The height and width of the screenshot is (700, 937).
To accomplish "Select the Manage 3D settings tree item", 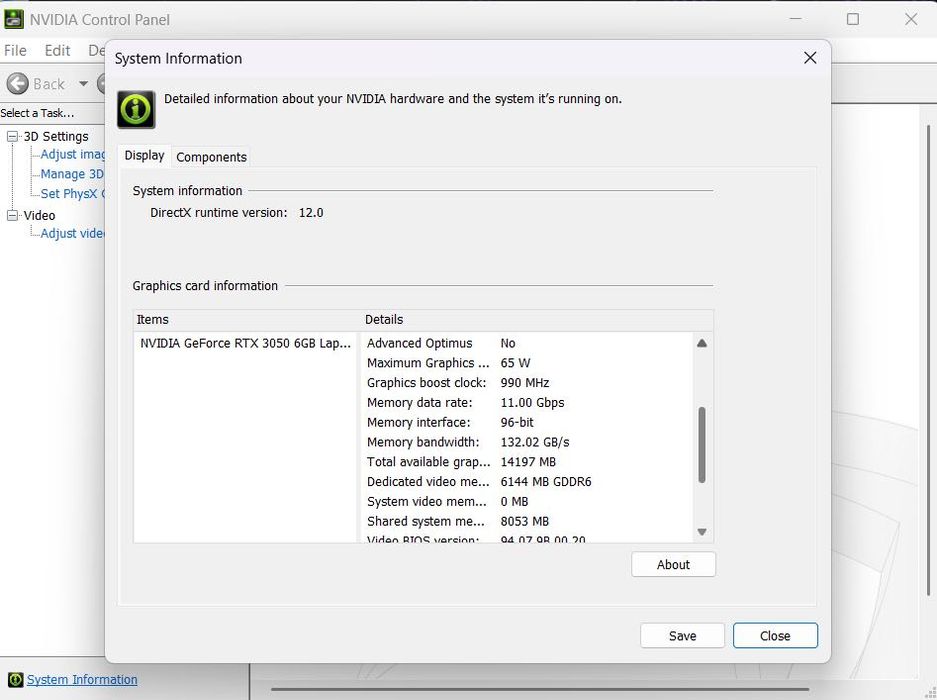I will 72,174.
